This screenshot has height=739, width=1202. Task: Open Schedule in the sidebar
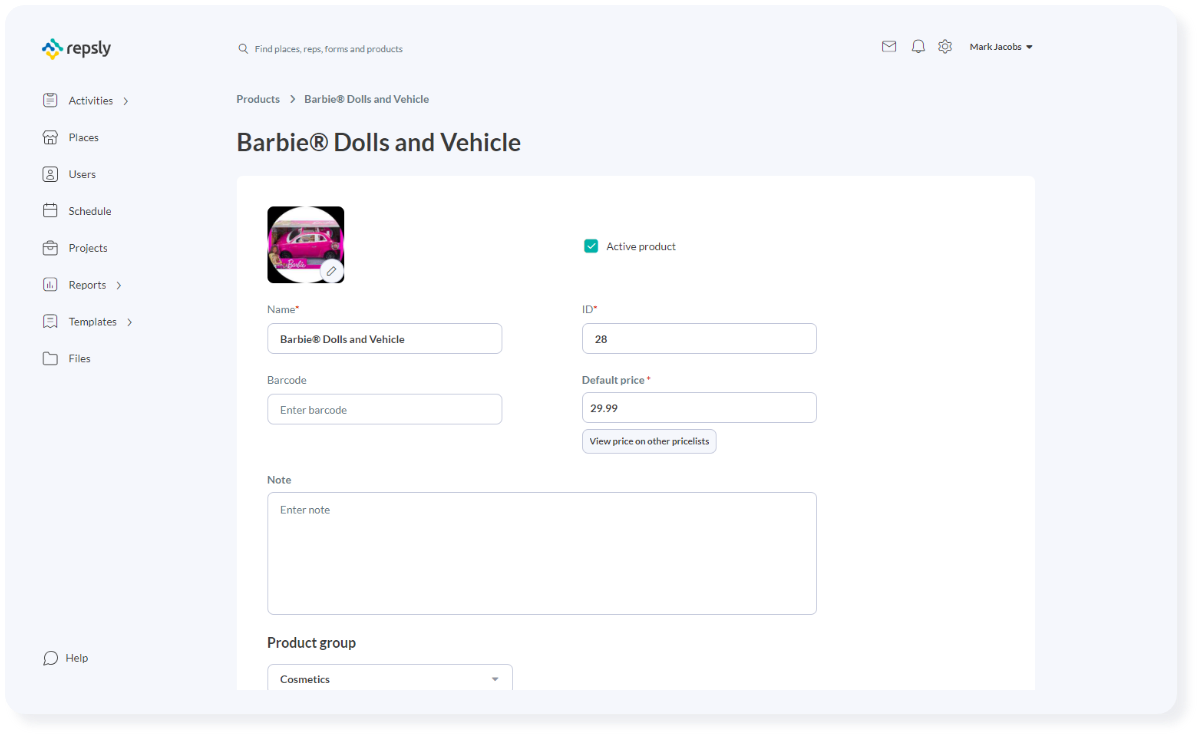90,211
